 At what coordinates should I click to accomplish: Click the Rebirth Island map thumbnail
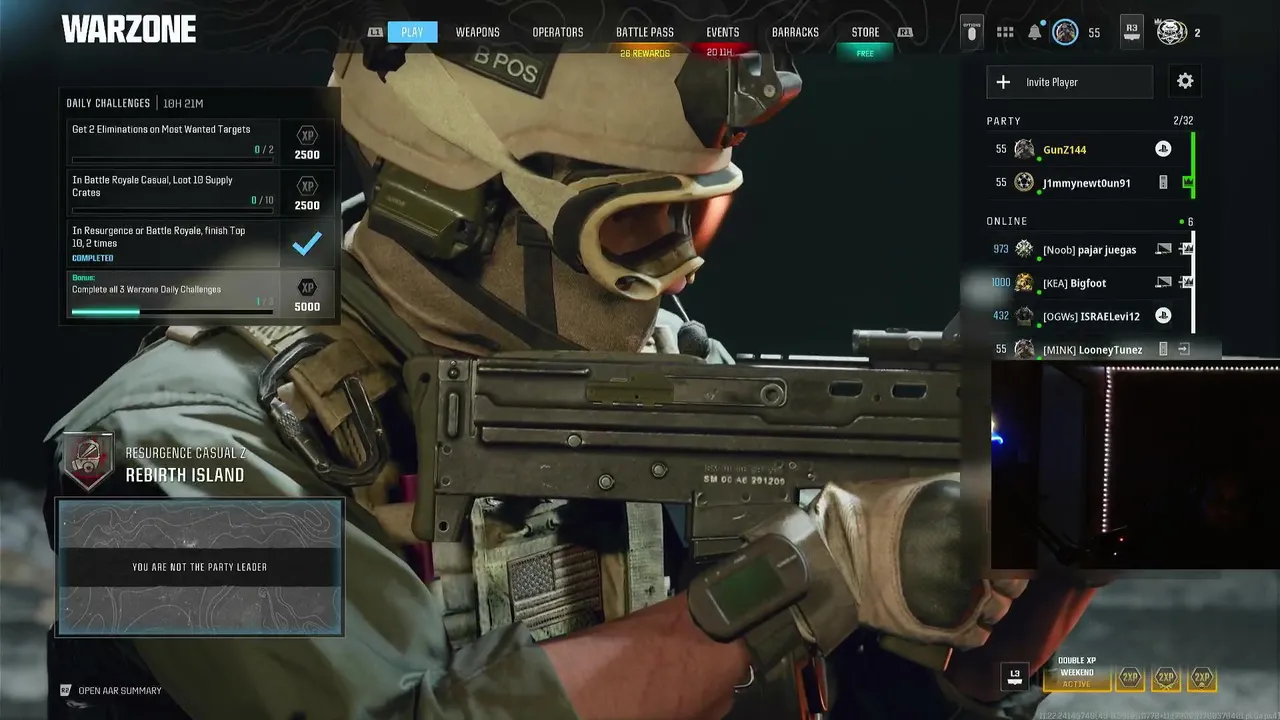click(200, 567)
